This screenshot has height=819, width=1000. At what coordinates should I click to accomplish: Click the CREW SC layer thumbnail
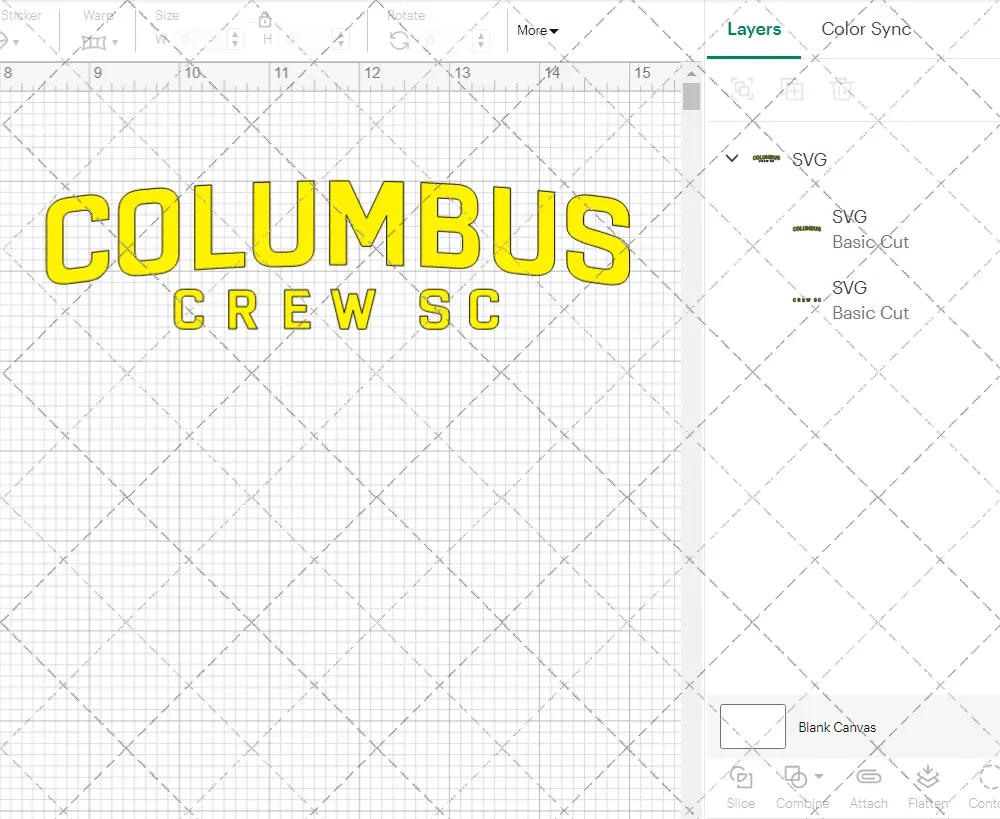click(x=807, y=300)
